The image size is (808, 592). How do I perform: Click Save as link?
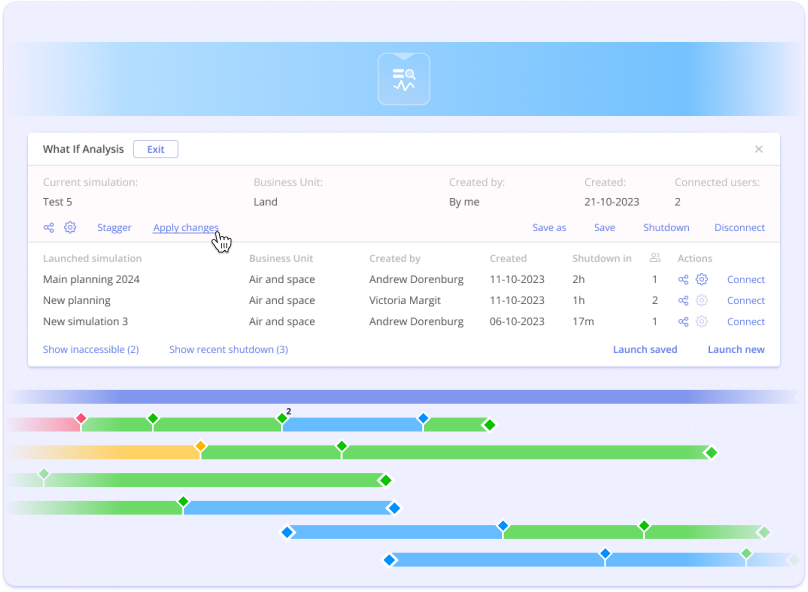(549, 227)
